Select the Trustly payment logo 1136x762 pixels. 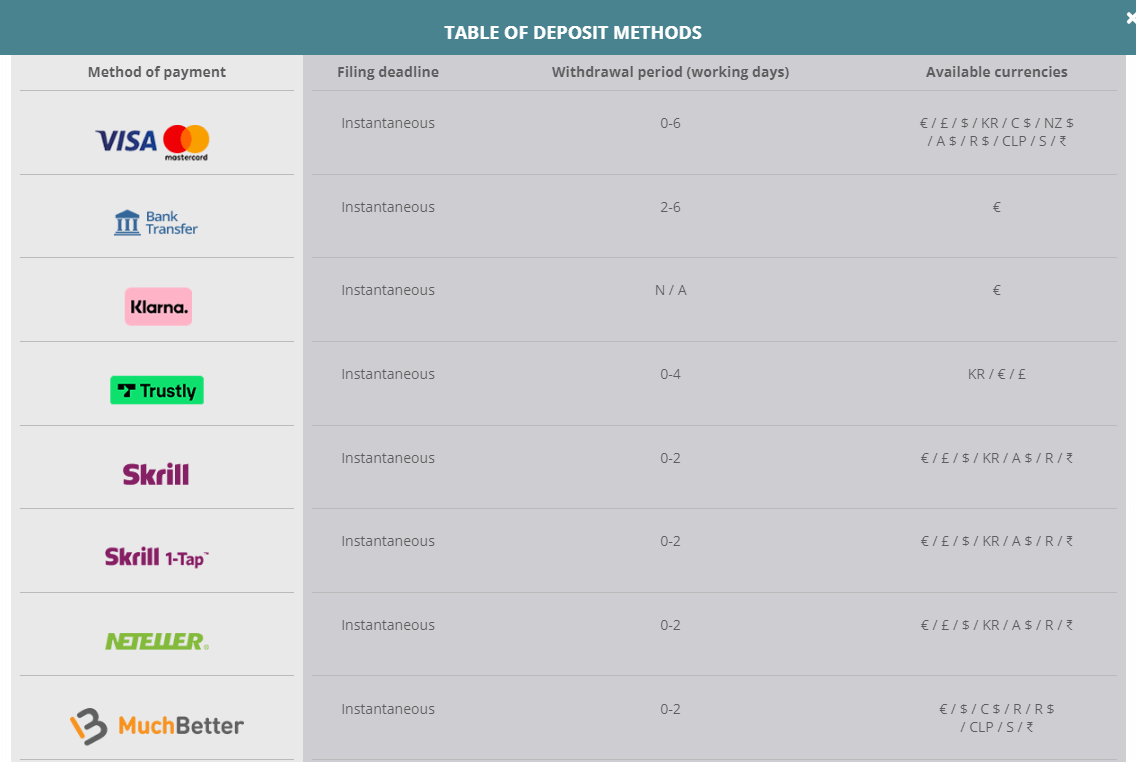(156, 390)
